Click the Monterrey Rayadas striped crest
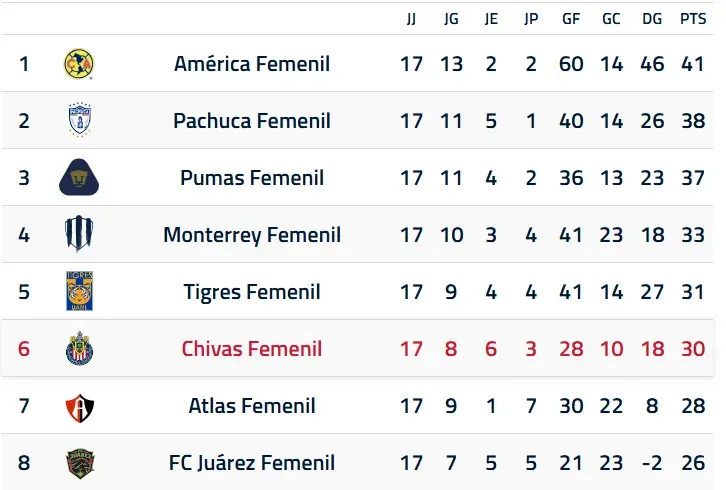This screenshot has height=490, width=726. click(79, 234)
